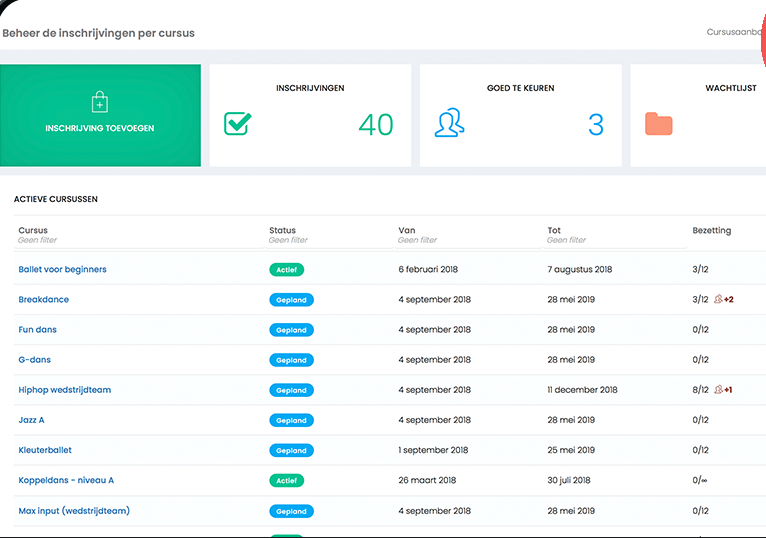
Task: Select the 25 mei 2019 end date
Action: point(571,450)
